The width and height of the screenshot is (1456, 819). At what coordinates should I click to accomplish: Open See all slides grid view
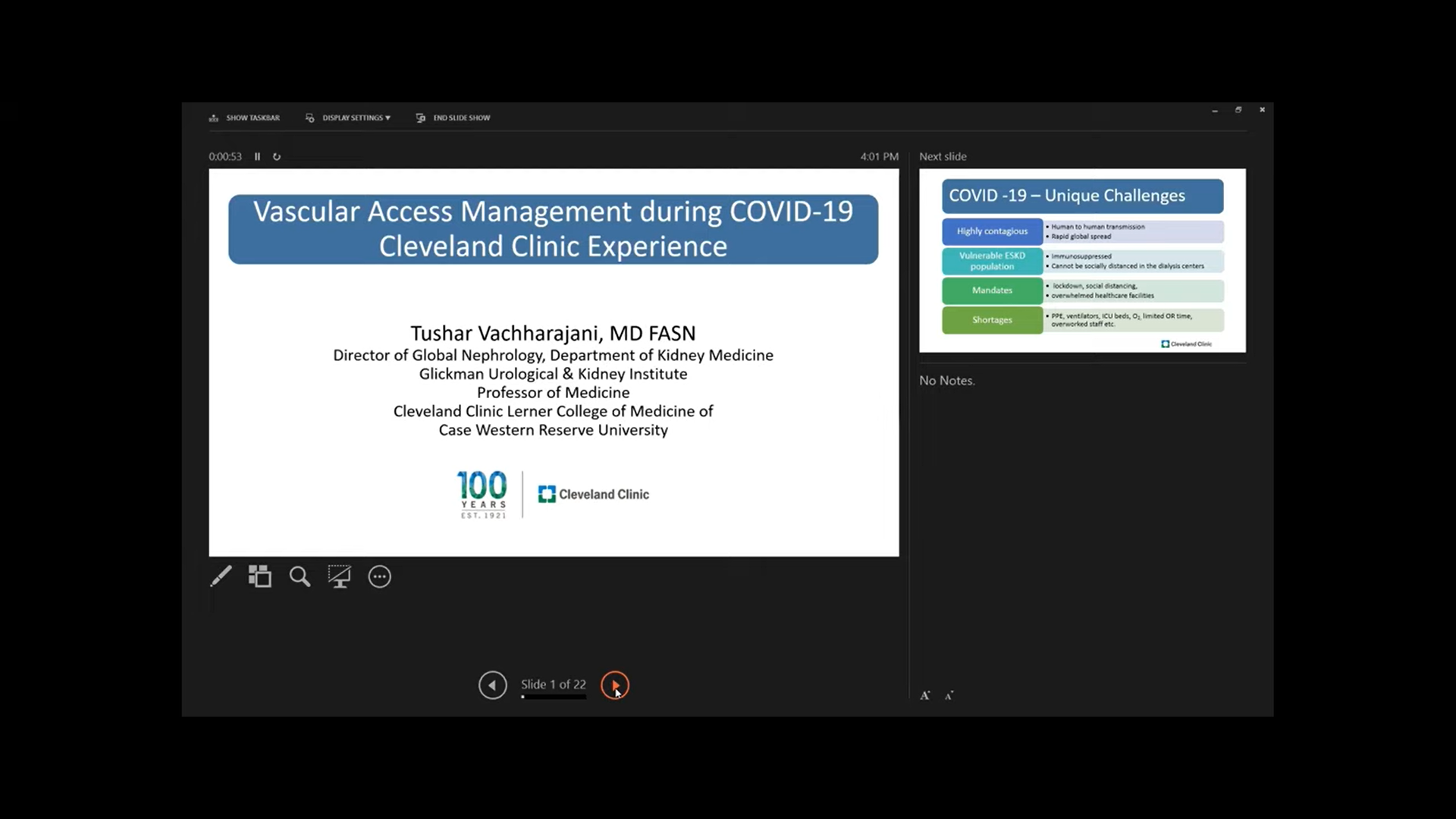point(259,576)
